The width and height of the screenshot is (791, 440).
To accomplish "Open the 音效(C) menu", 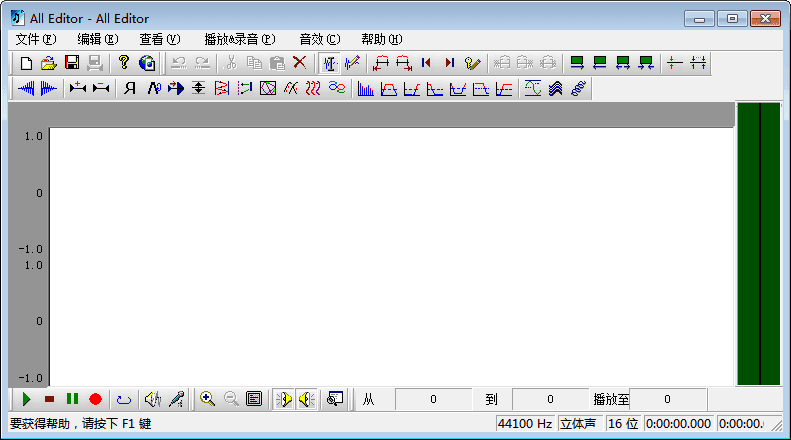I will [320, 39].
